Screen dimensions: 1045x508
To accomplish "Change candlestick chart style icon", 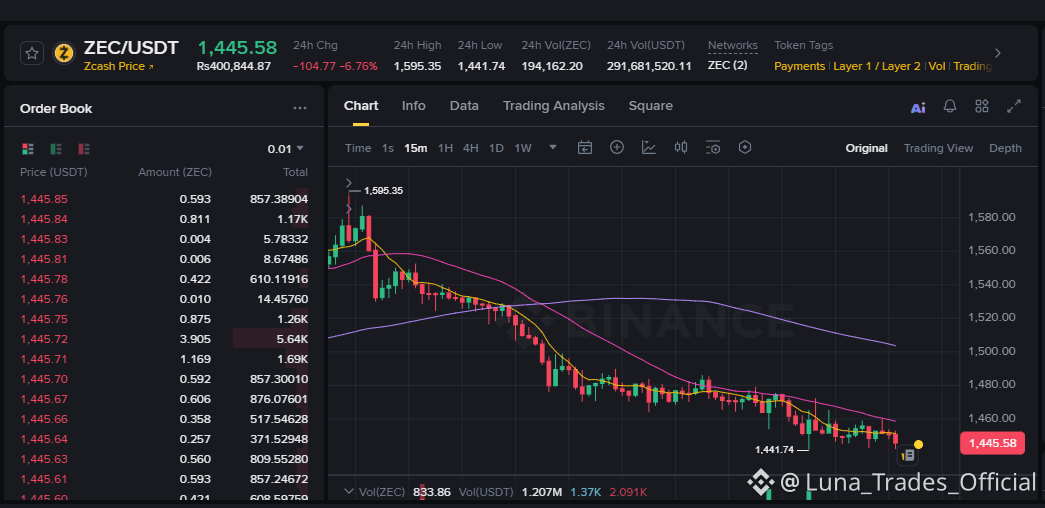I will click(680, 147).
